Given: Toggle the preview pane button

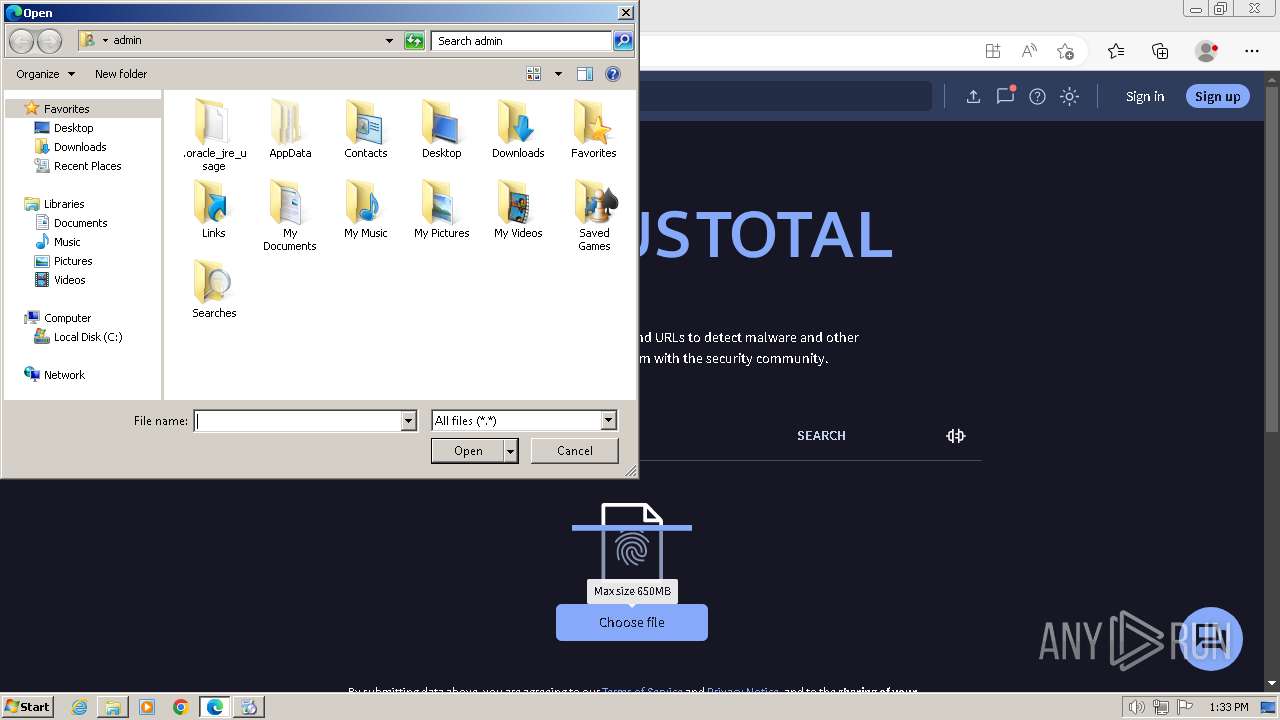Looking at the screenshot, I should pos(585,74).
